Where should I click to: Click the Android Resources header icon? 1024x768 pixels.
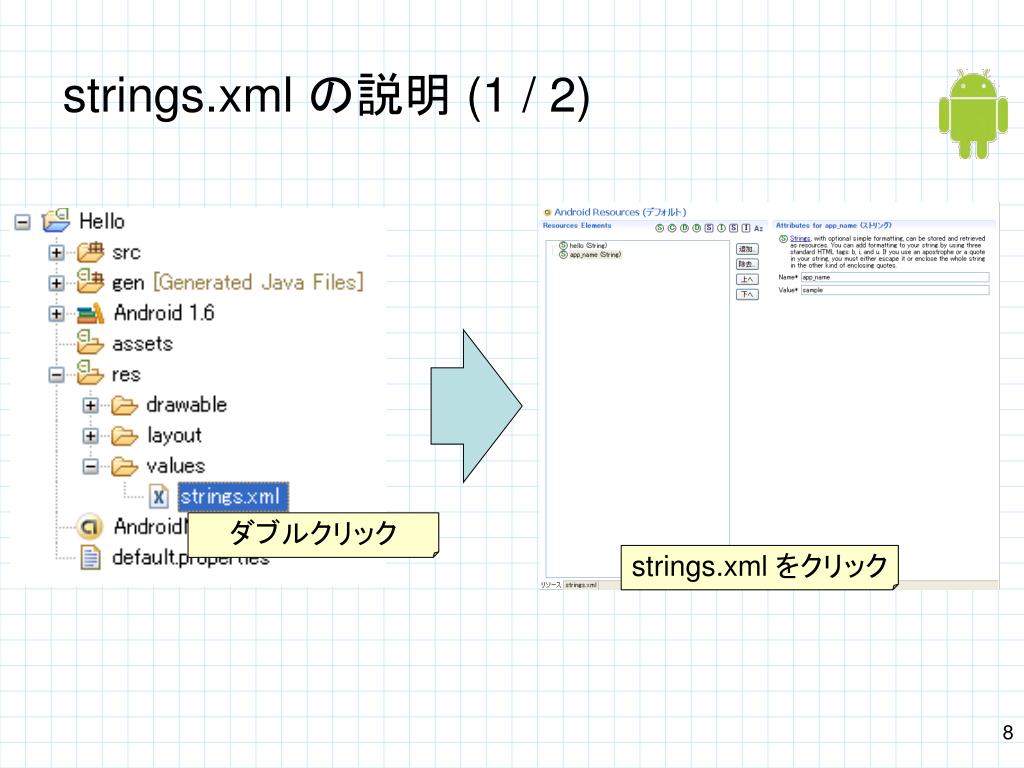tap(547, 212)
